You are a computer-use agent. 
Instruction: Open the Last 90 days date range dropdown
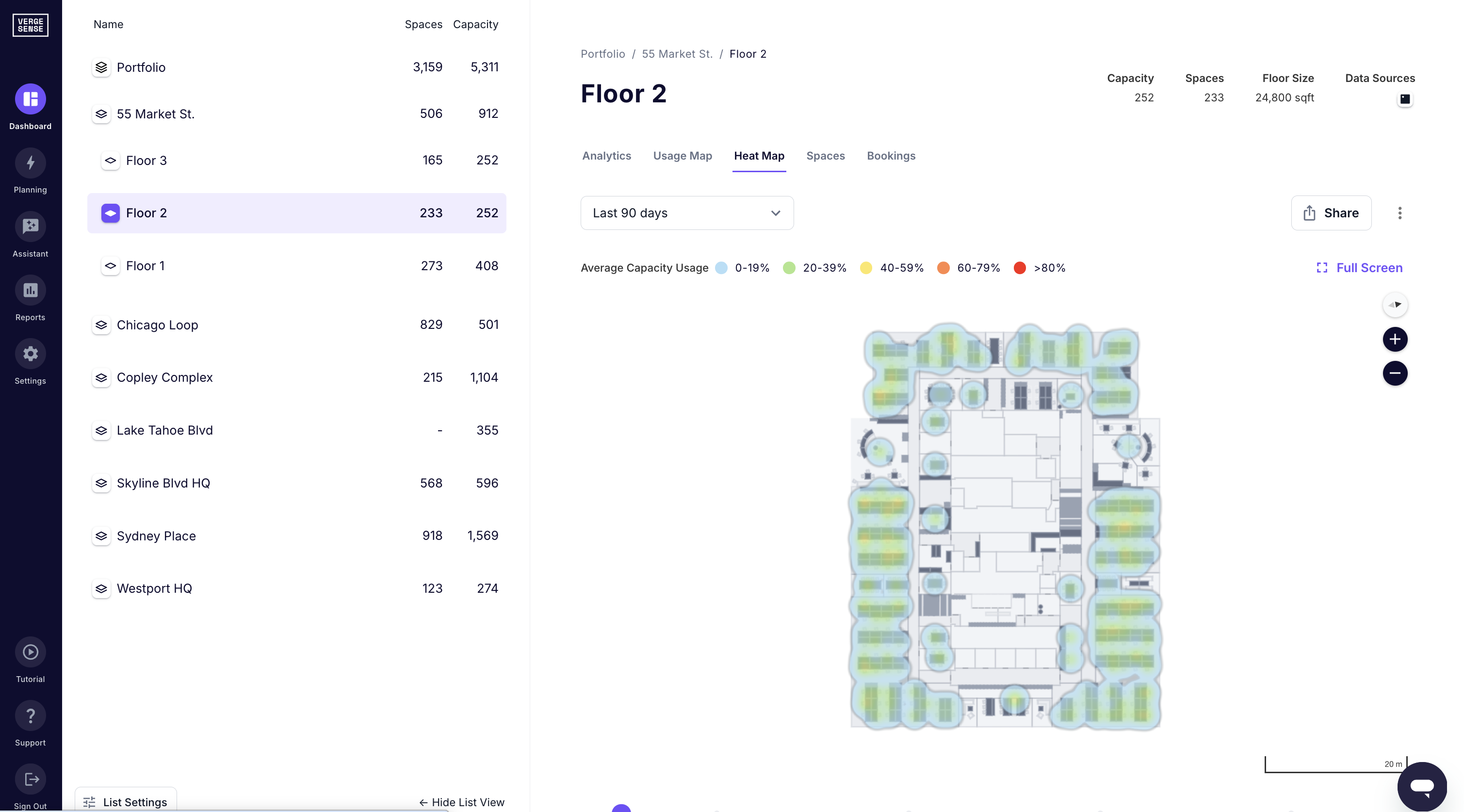pyautogui.click(x=686, y=213)
